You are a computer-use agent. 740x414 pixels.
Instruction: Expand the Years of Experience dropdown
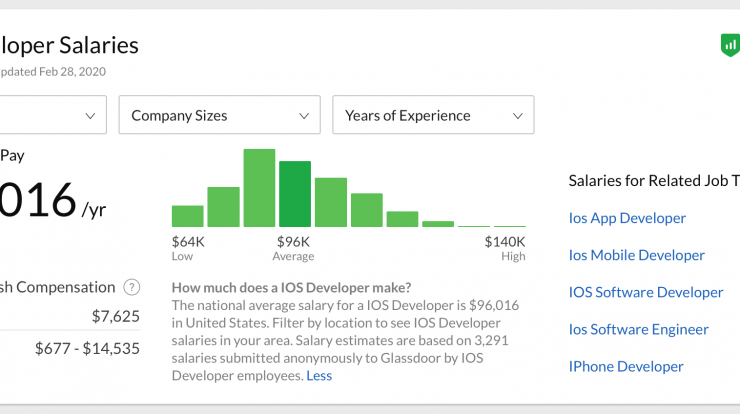pyautogui.click(x=433, y=115)
